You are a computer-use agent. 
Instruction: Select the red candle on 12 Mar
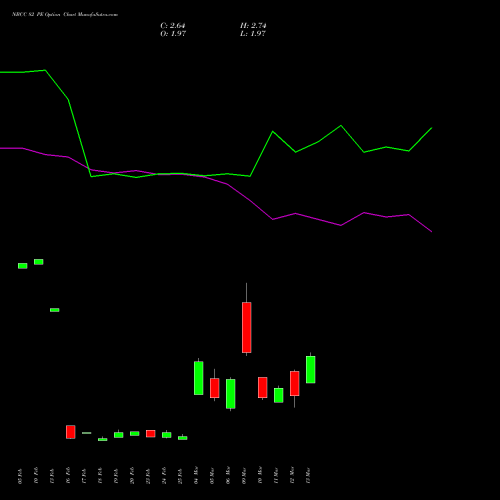pos(295,383)
